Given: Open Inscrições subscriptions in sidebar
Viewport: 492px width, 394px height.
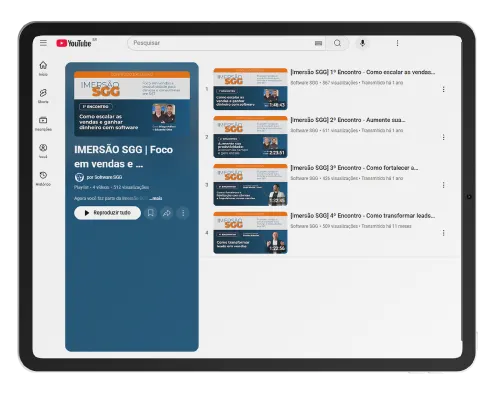Looking at the screenshot, I should coord(43,123).
